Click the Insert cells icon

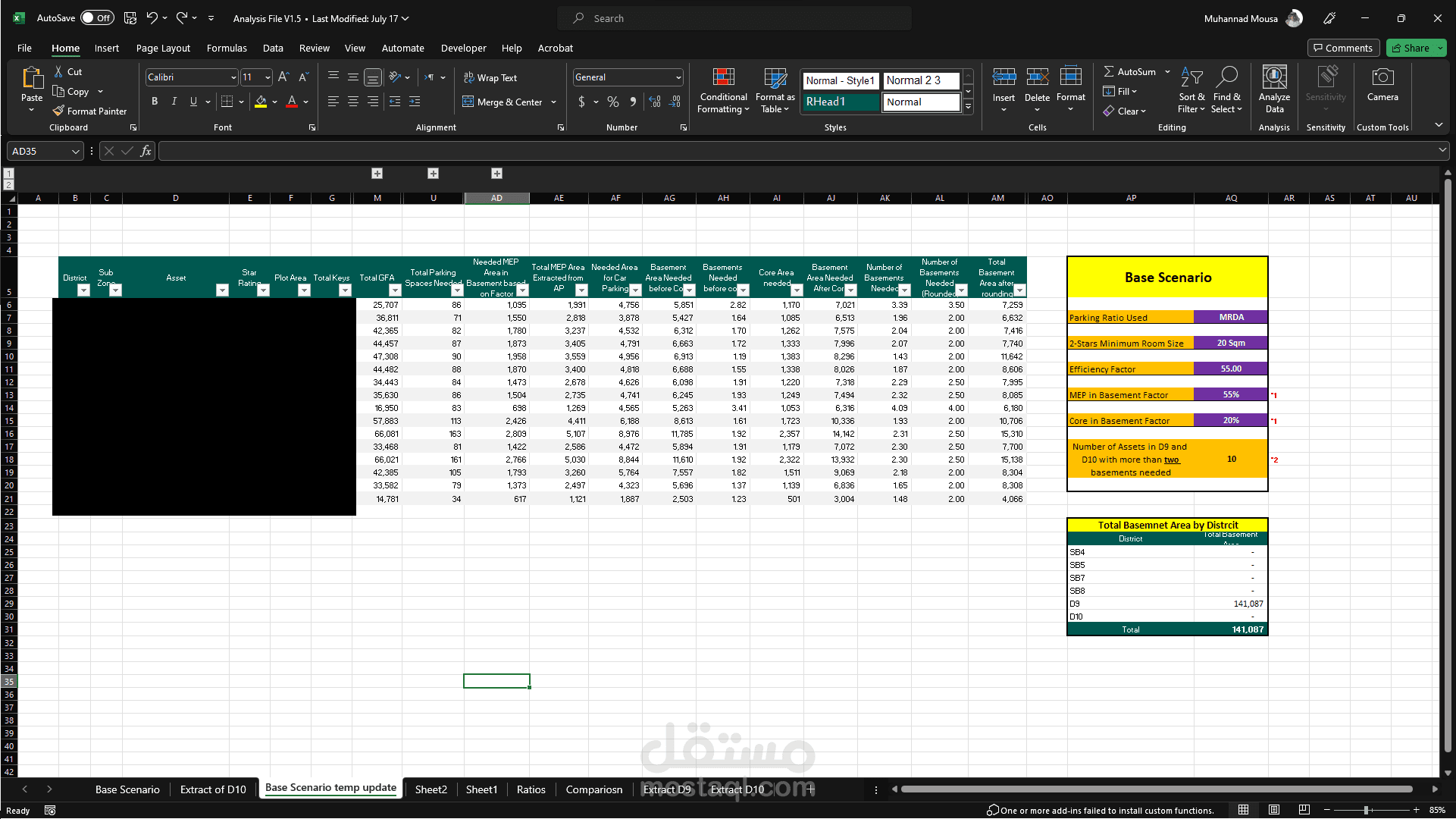(x=1004, y=77)
